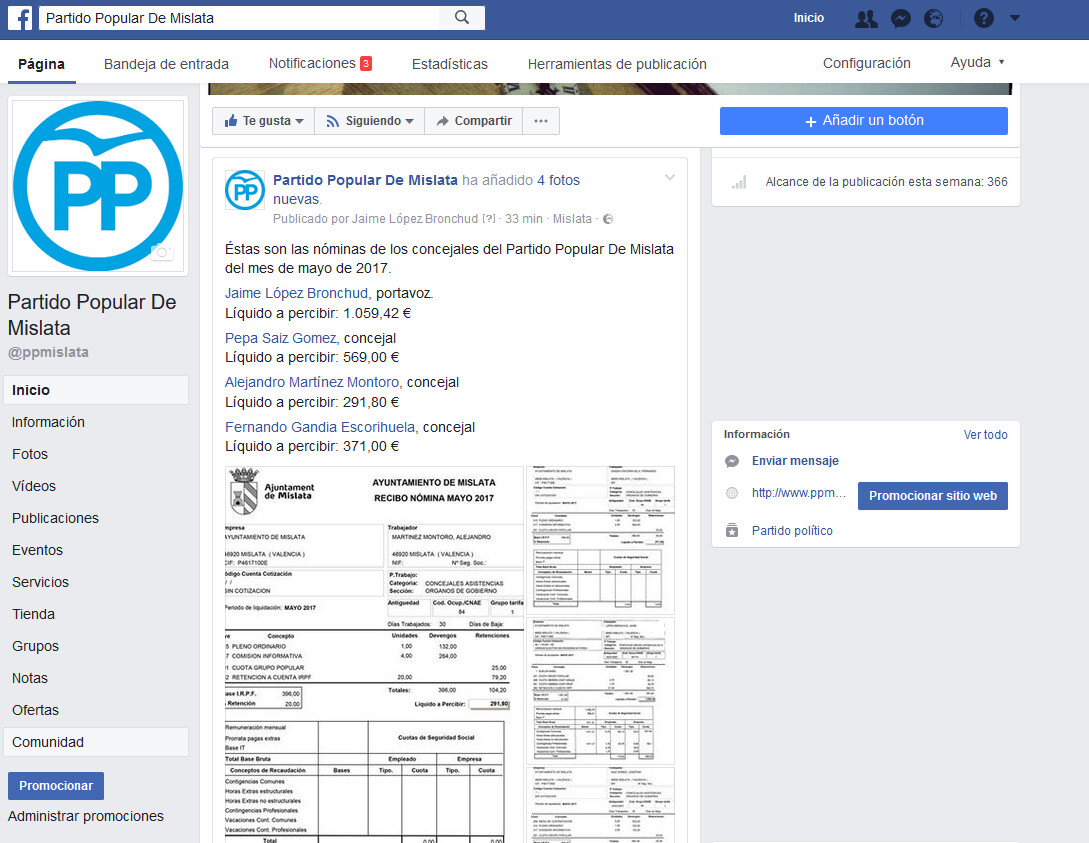Screen dimensions: 1089x843
Task: Open the account menu arrow in top bar
Action: 1015,18
